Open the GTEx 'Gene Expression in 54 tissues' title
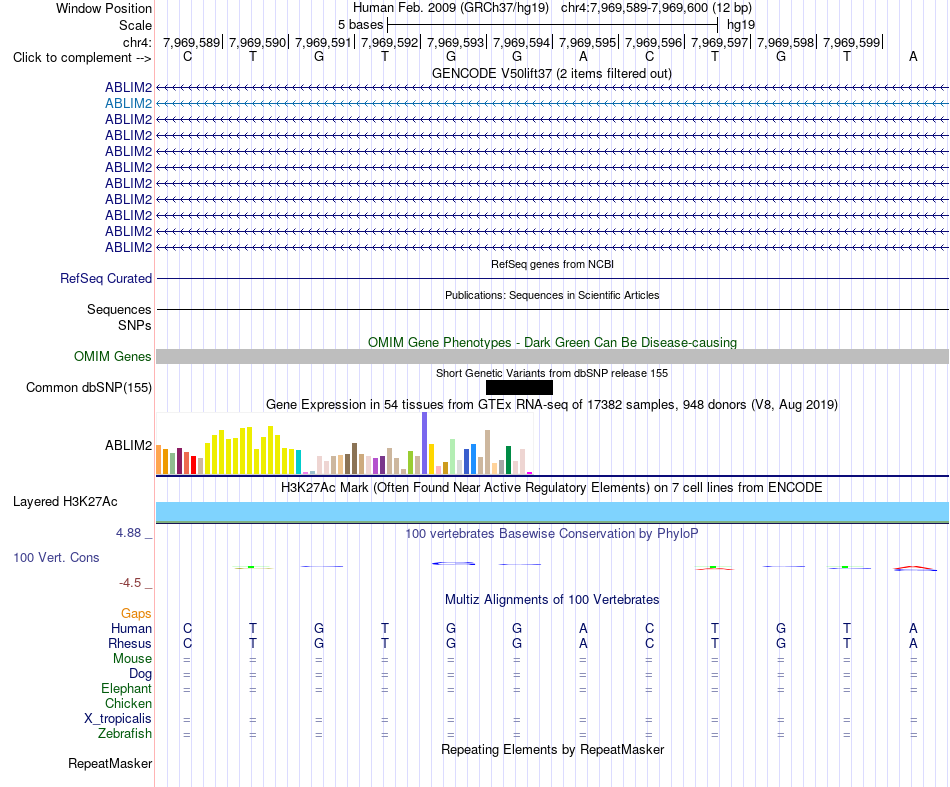The height and width of the screenshot is (787, 950). [551, 405]
